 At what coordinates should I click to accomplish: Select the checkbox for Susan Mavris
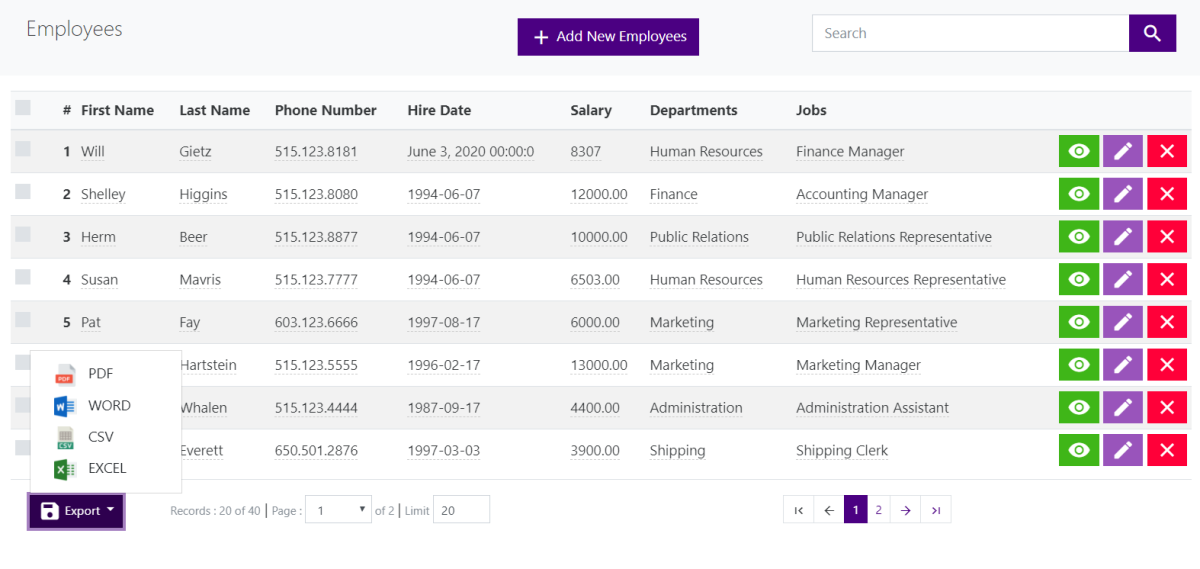[x=23, y=277]
